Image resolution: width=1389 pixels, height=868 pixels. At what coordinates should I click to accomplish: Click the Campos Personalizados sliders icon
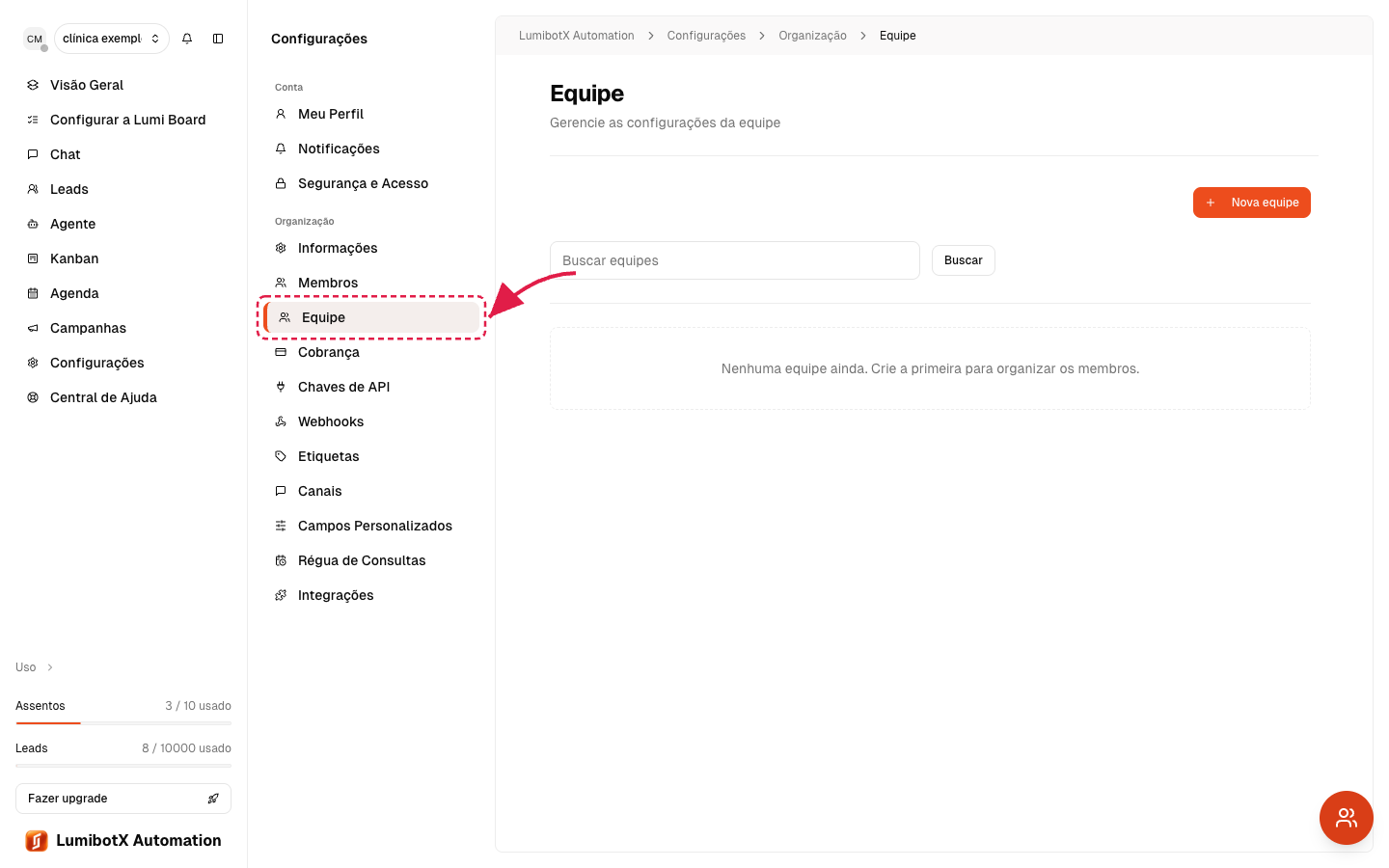point(281,526)
